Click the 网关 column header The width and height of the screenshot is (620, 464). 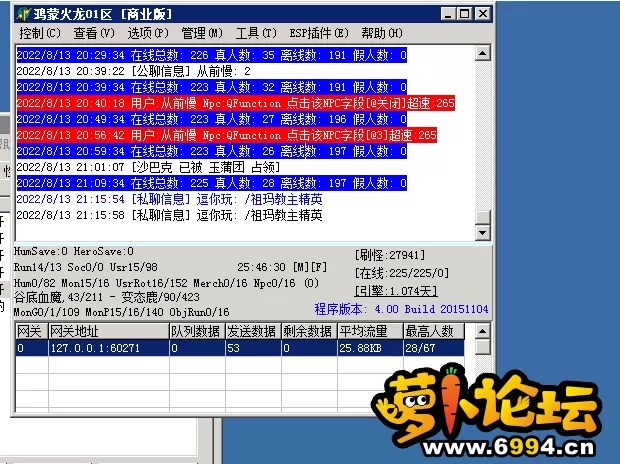32,331
